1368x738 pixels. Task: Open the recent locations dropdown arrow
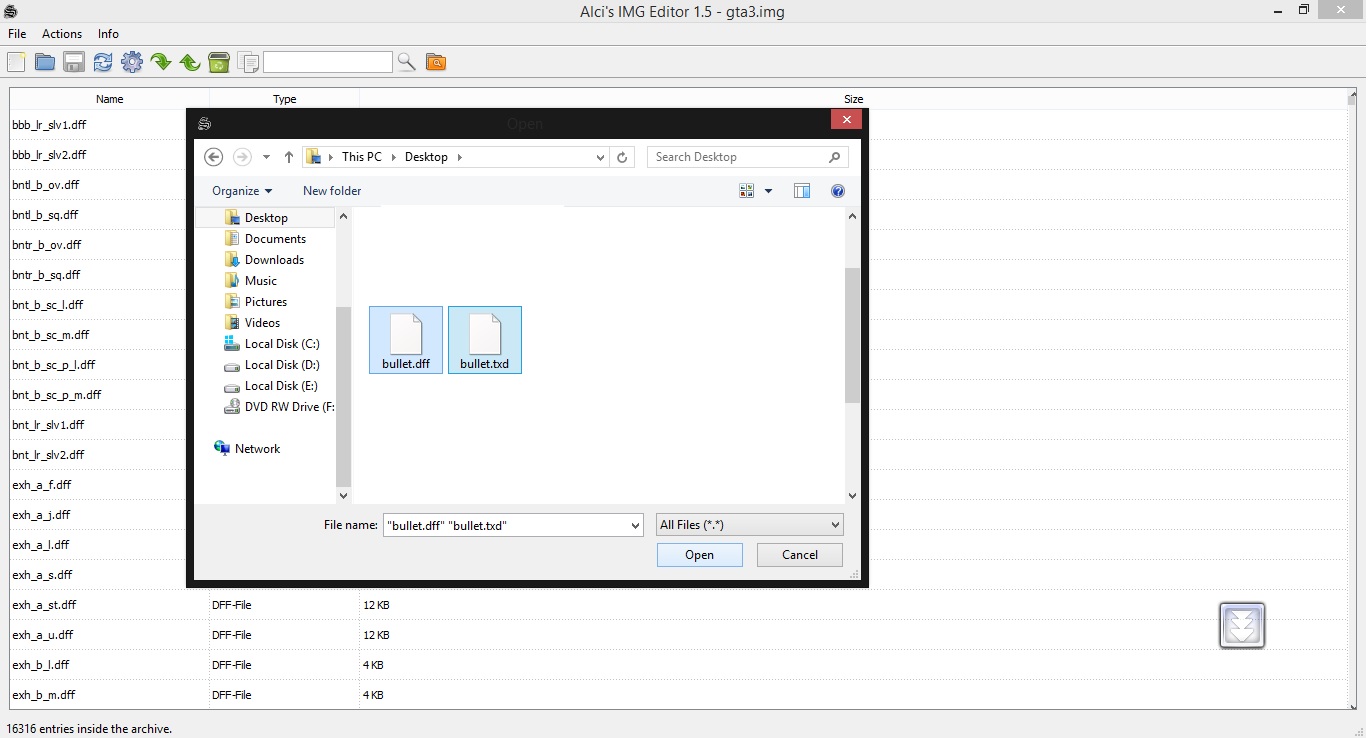click(266, 157)
